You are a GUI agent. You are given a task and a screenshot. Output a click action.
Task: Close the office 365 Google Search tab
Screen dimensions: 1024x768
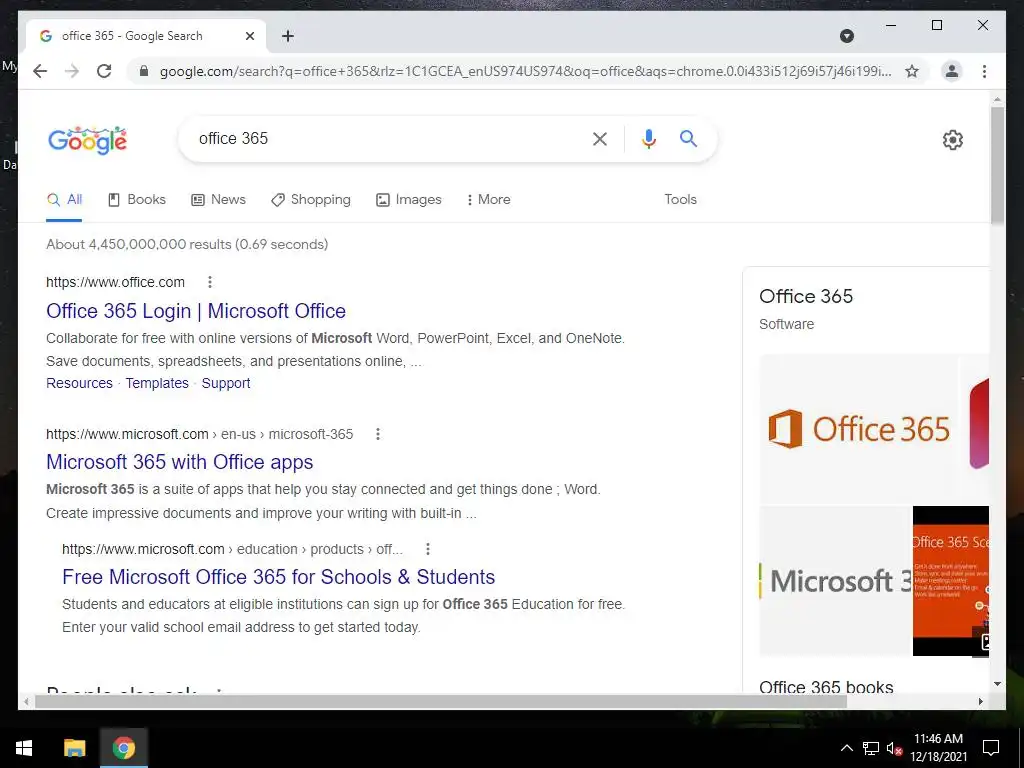point(249,36)
